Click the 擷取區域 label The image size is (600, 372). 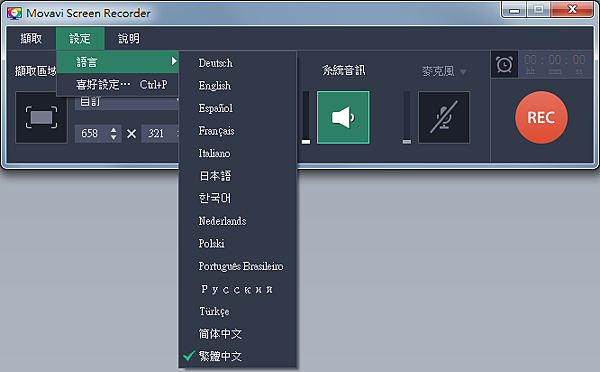click(x=35, y=71)
